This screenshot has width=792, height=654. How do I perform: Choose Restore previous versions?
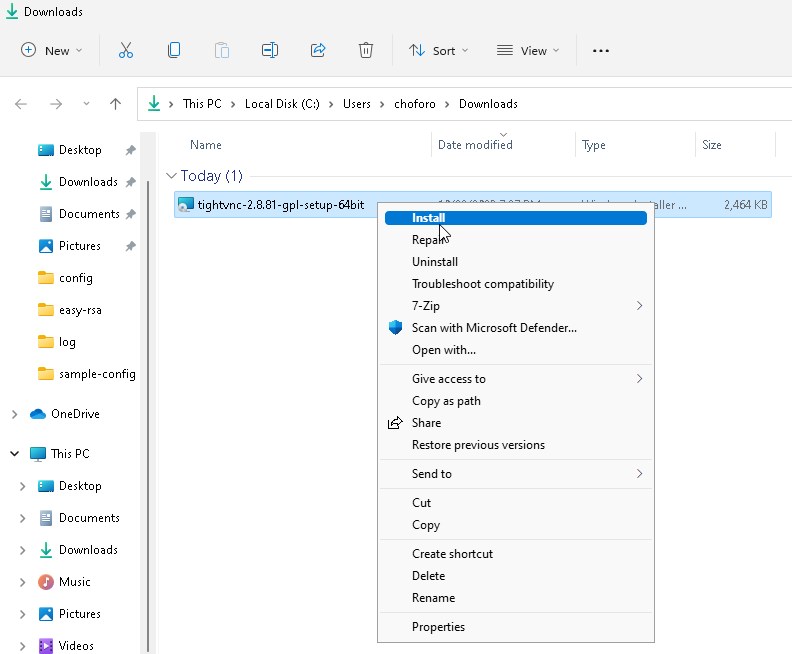(x=516, y=445)
